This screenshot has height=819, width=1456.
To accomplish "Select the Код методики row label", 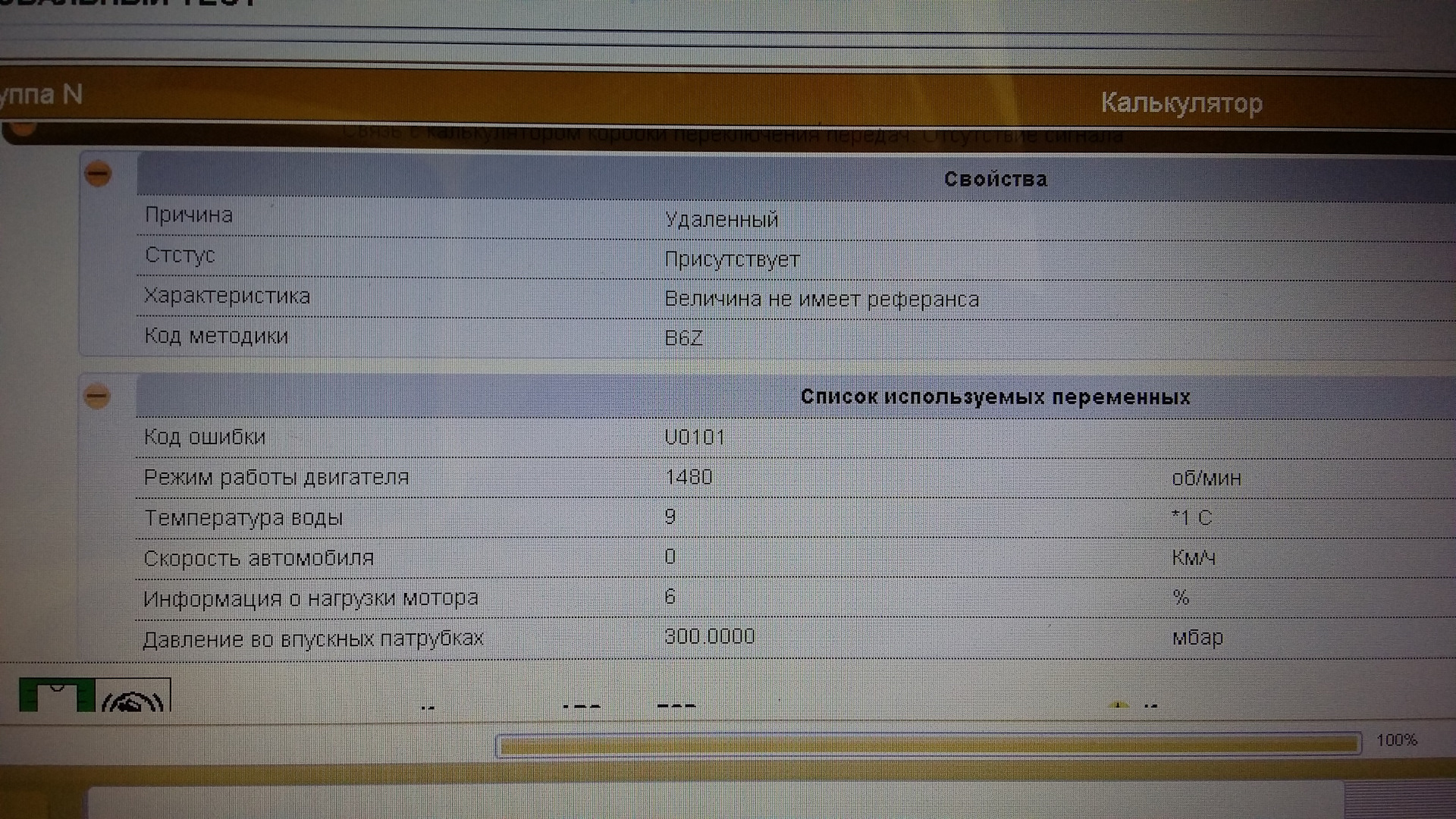I will (216, 335).
